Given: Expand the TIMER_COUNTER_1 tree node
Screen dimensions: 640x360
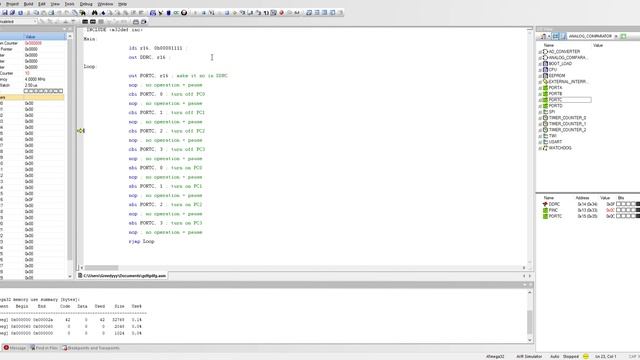Looking at the screenshot, I should click(x=540, y=124).
